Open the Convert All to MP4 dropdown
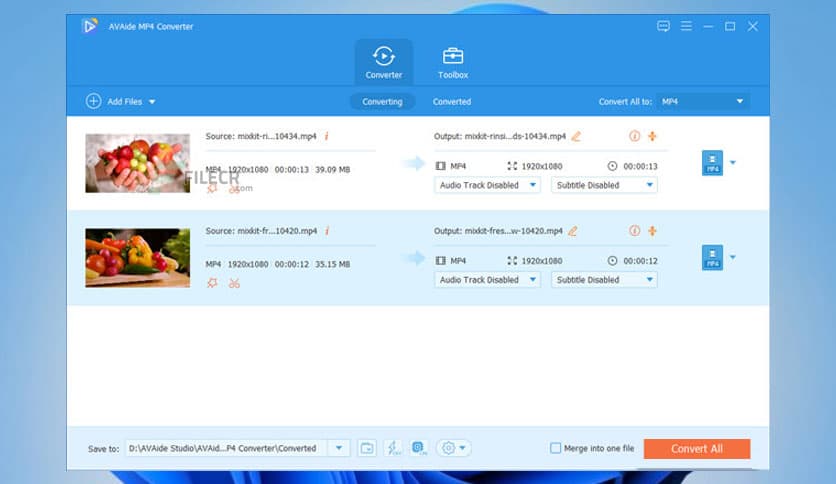 [x=703, y=101]
